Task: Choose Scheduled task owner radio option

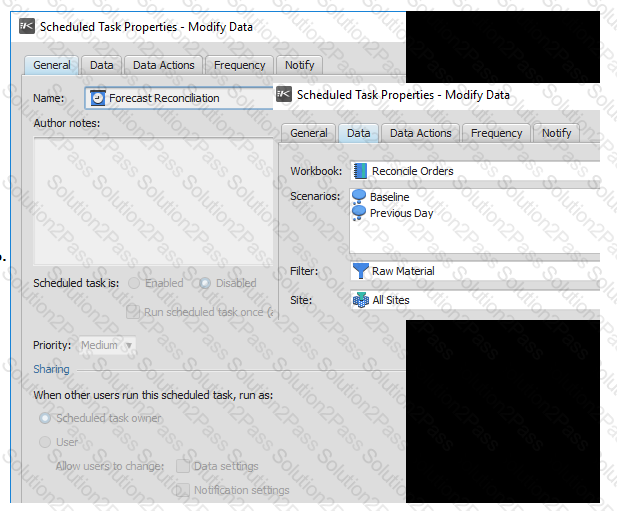Action: pyautogui.click(x=45, y=418)
